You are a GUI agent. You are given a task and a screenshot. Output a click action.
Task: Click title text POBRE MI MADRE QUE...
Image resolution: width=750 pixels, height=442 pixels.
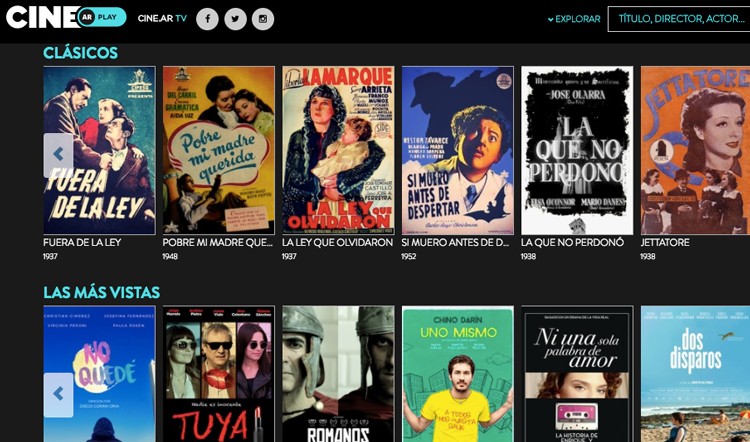tap(218, 243)
